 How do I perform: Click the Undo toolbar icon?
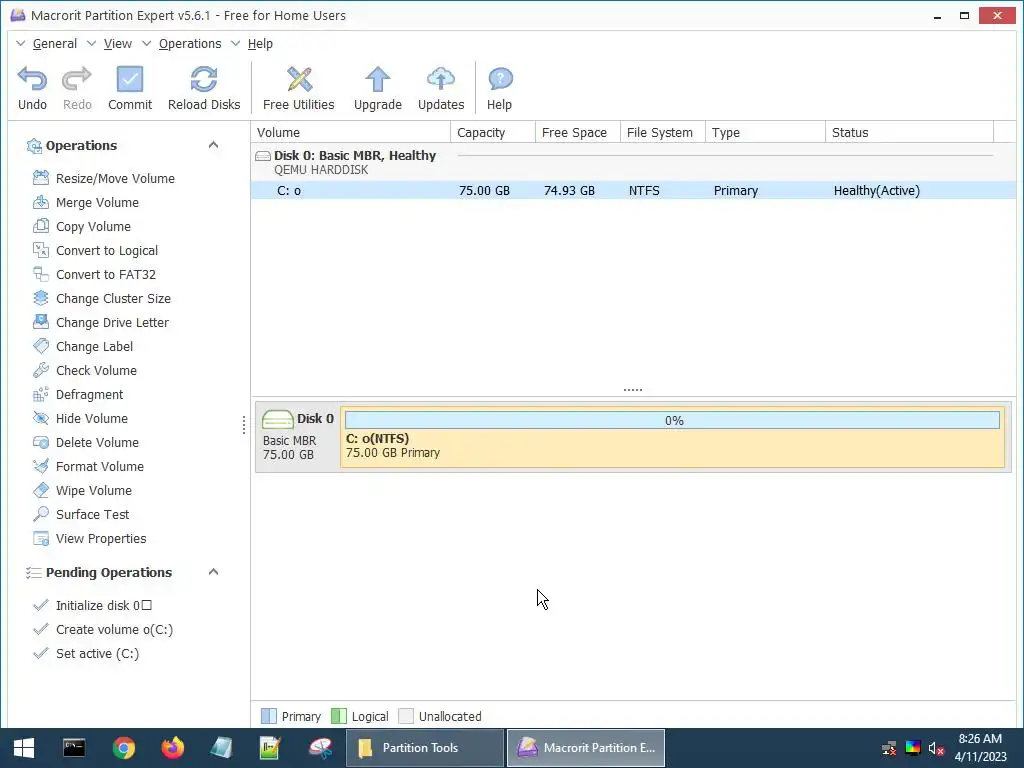(x=32, y=79)
